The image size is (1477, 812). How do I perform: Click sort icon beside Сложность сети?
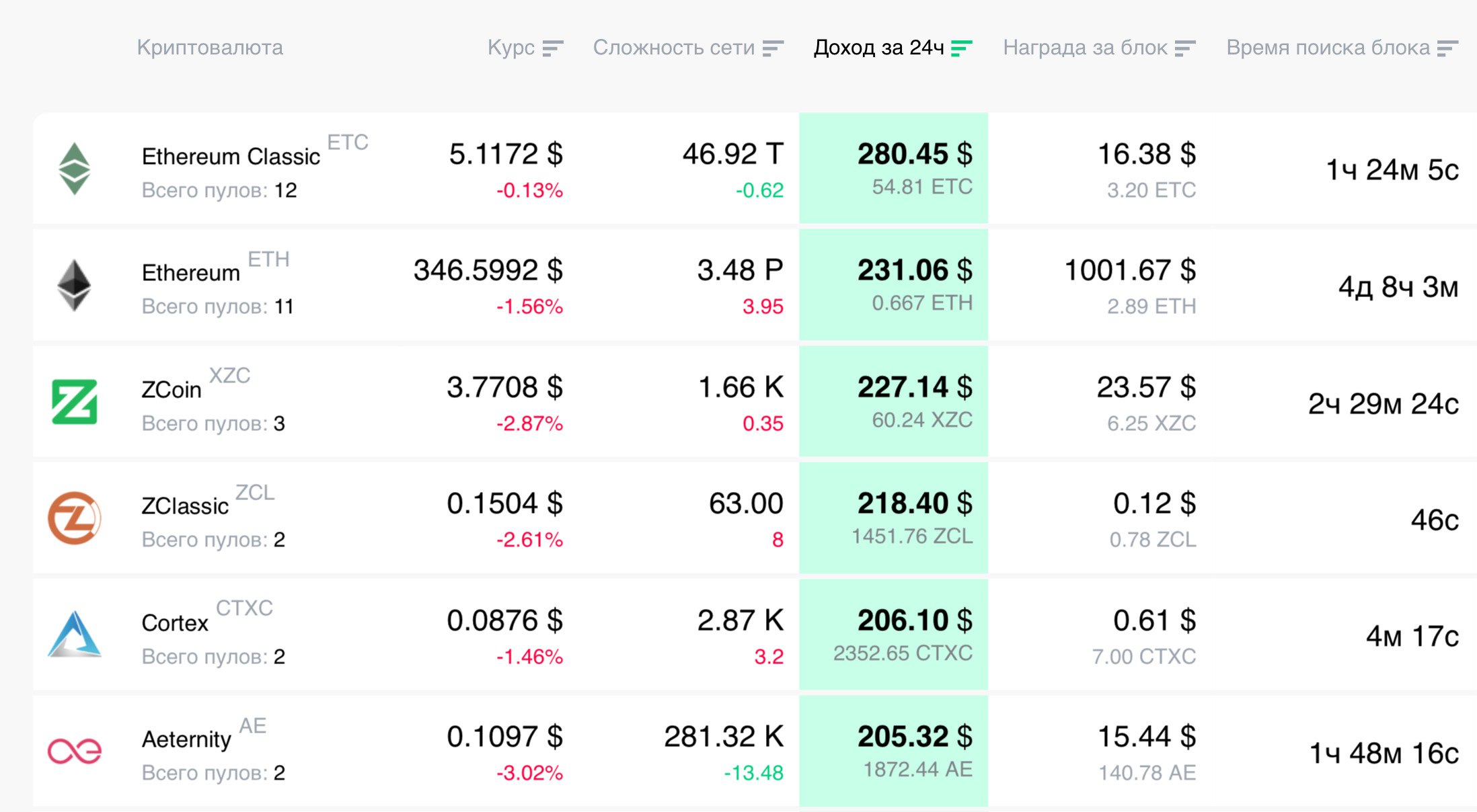(773, 48)
